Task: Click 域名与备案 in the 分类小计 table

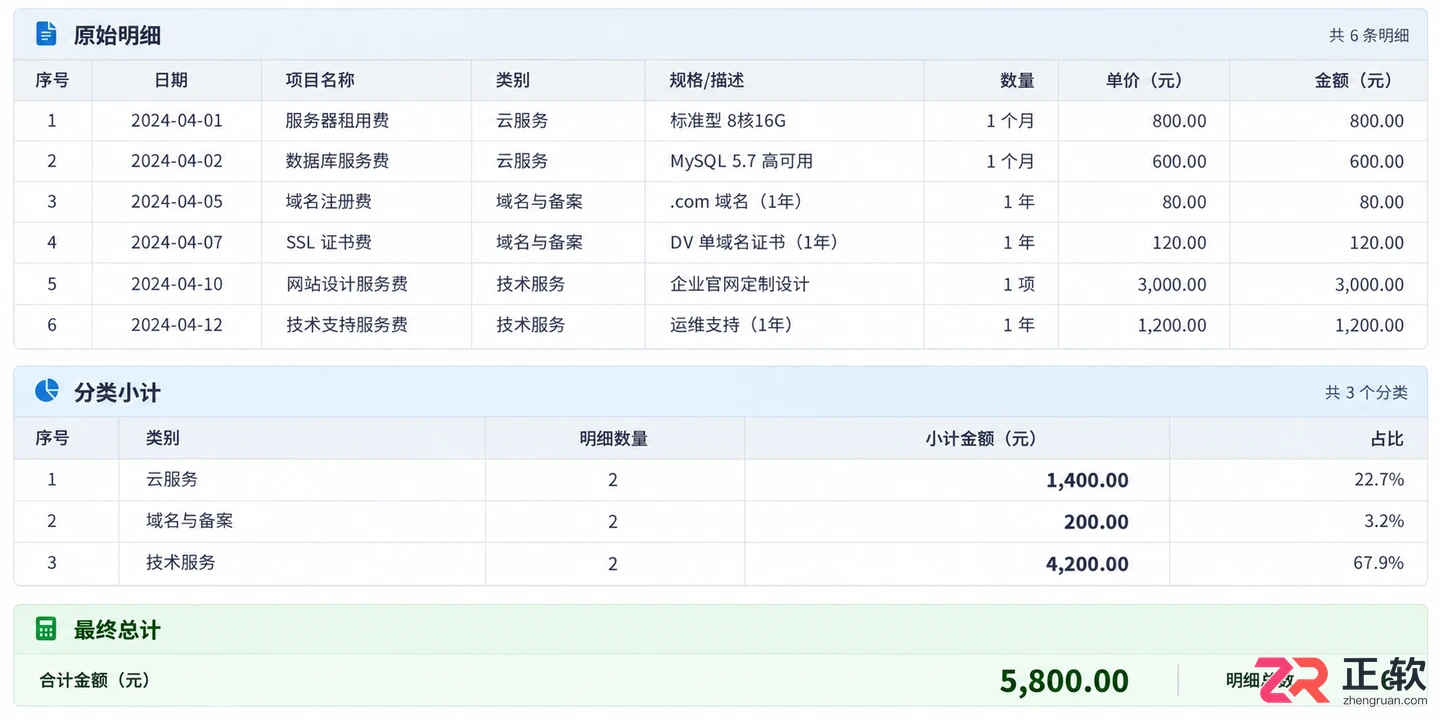Action: click(189, 520)
